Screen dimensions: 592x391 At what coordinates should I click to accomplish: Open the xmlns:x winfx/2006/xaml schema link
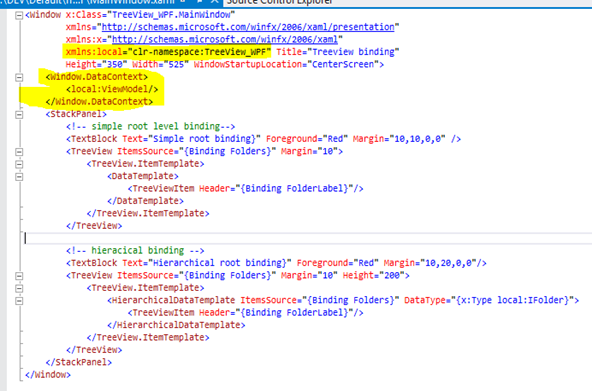(x=225, y=39)
